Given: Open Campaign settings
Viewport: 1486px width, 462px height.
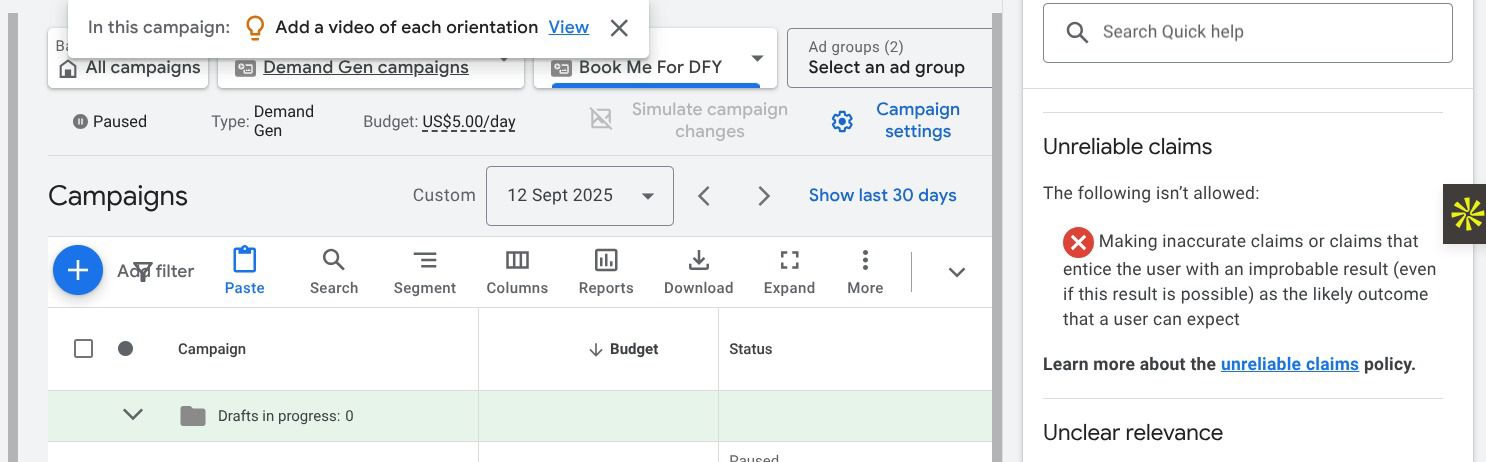Looking at the screenshot, I should (x=917, y=120).
